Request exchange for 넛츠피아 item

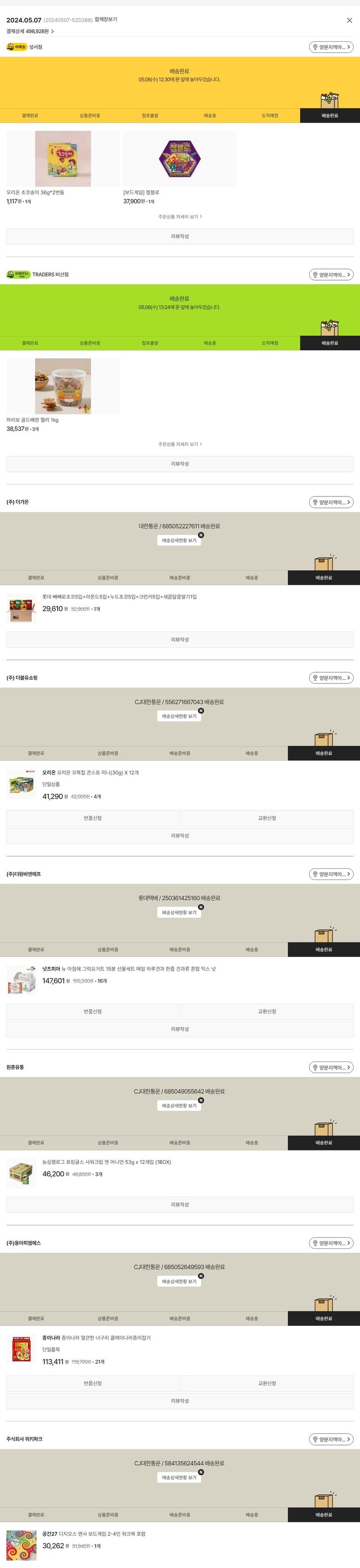pos(267,1011)
